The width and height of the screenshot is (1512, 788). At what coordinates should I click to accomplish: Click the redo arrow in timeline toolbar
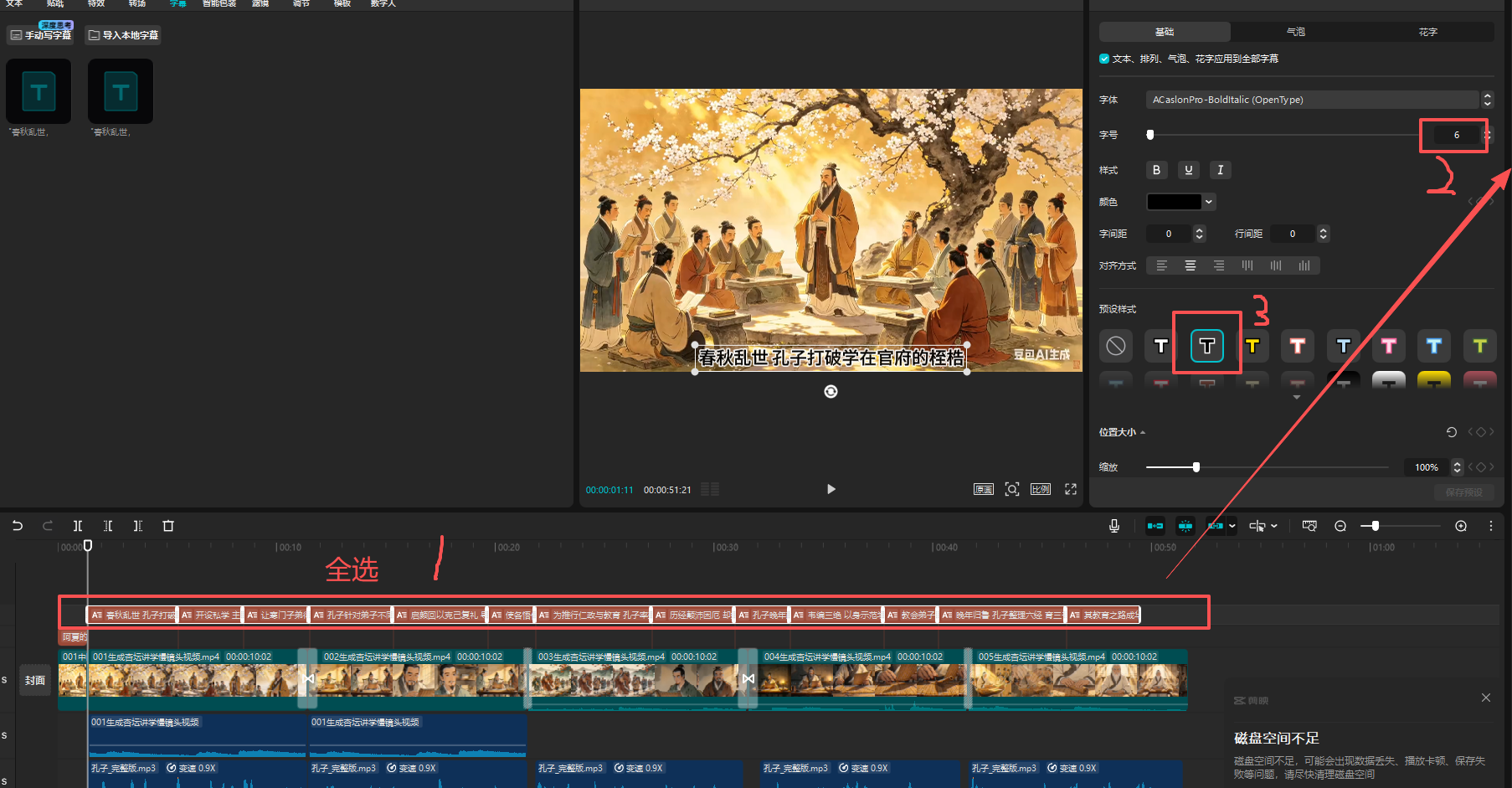click(48, 526)
